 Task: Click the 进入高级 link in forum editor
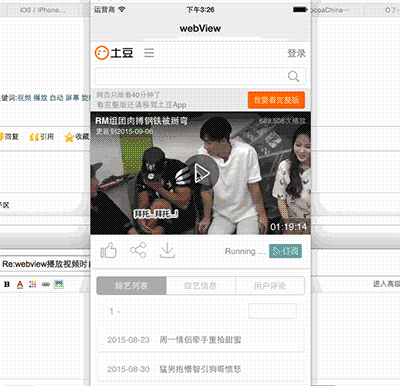point(386,284)
